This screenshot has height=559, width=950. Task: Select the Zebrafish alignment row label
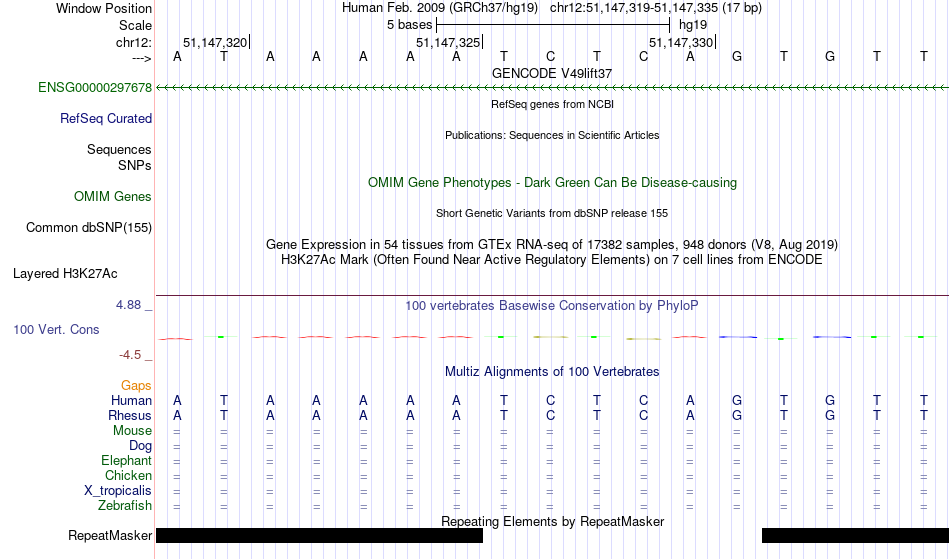125,505
